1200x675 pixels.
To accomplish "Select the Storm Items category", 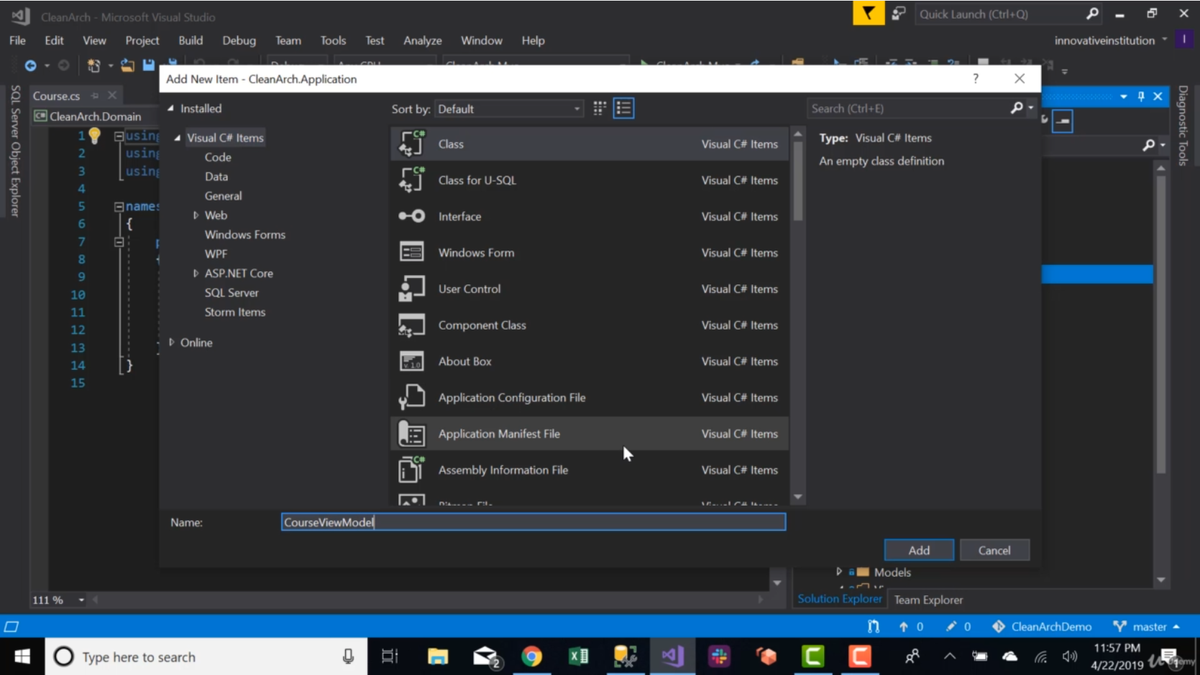I will coord(235,312).
